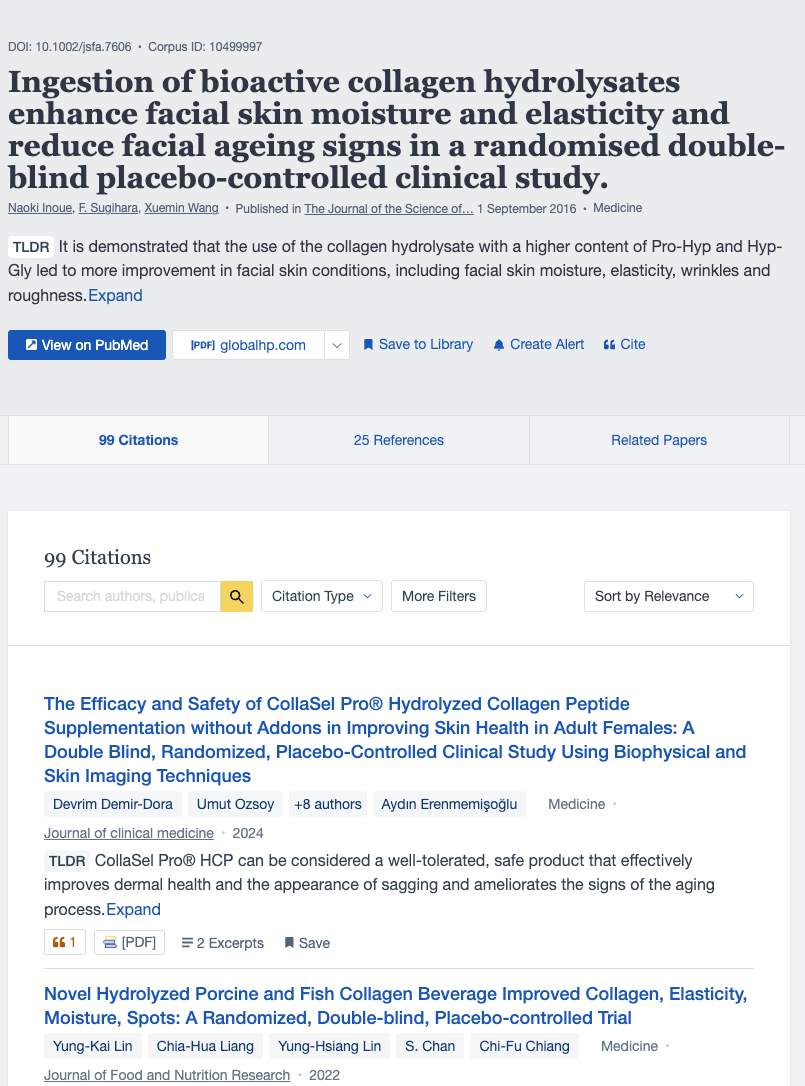Open the [PDF] link for CollaSel paper

130,942
